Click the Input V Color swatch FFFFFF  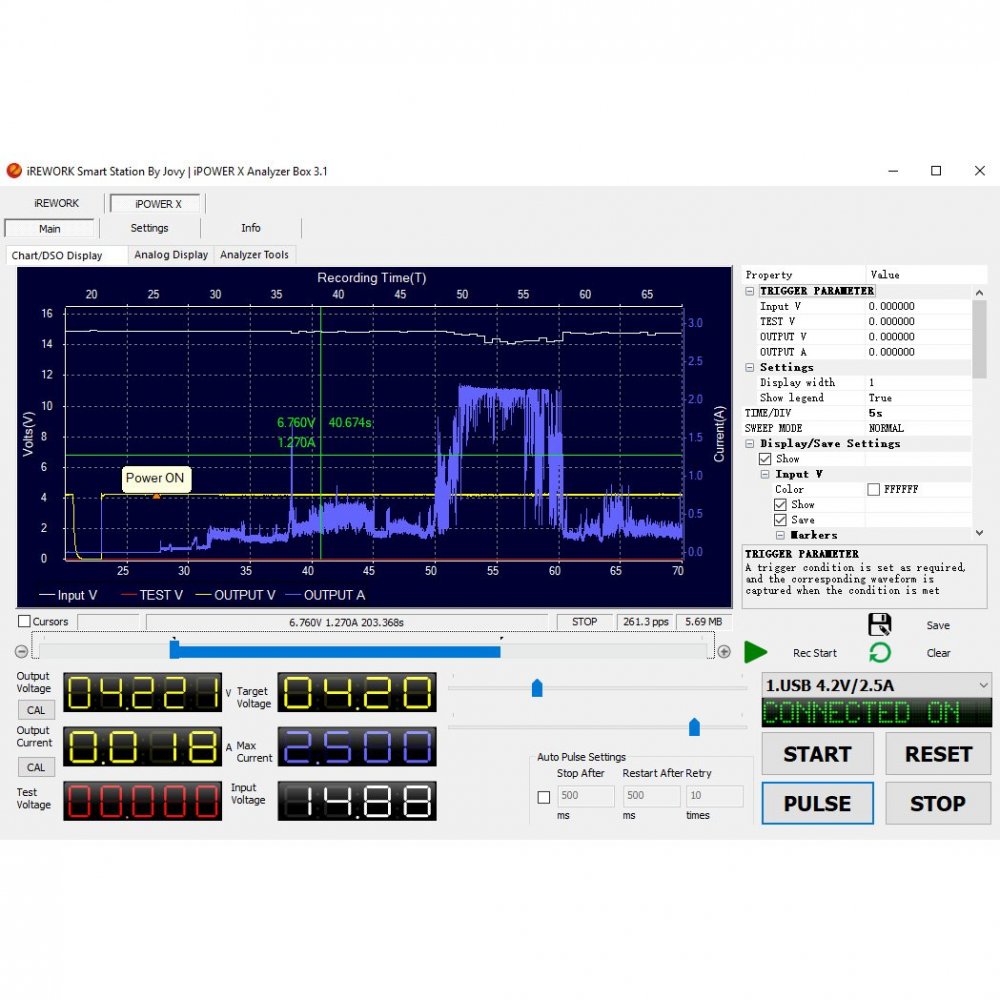874,489
